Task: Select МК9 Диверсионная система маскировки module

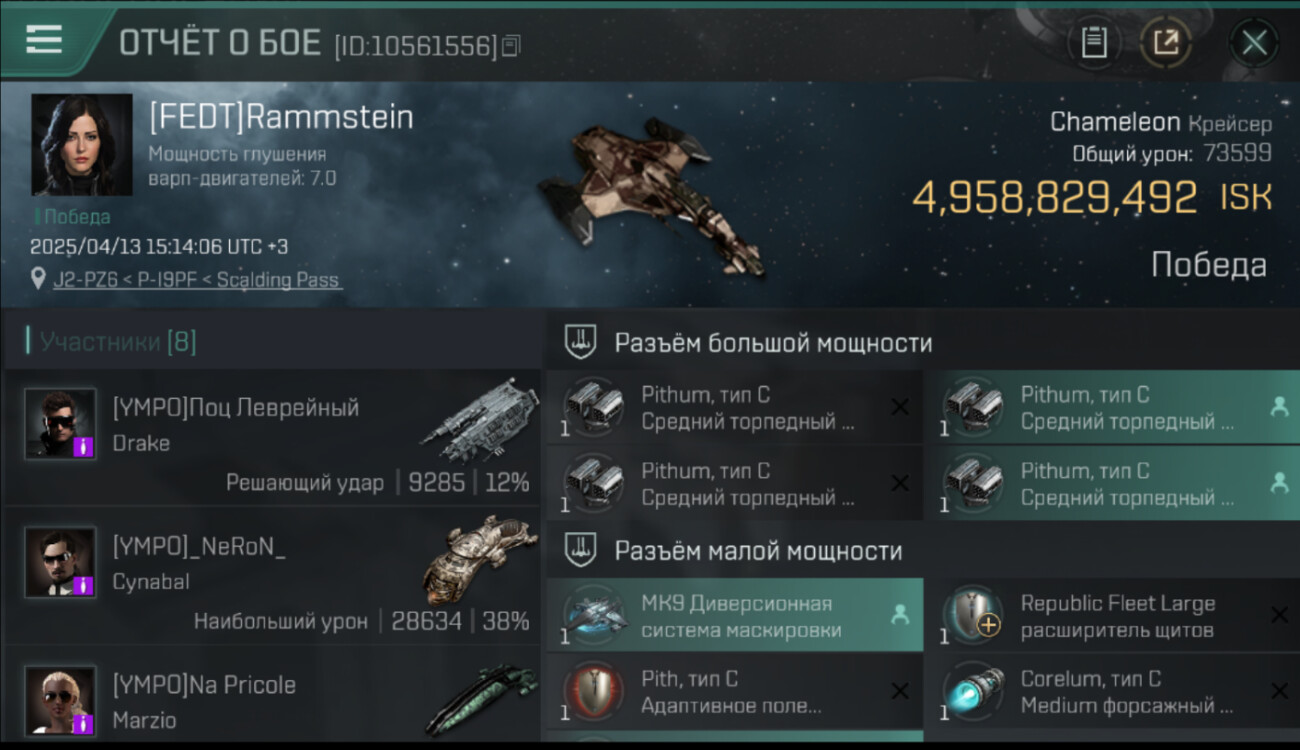Action: click(735, 616)
